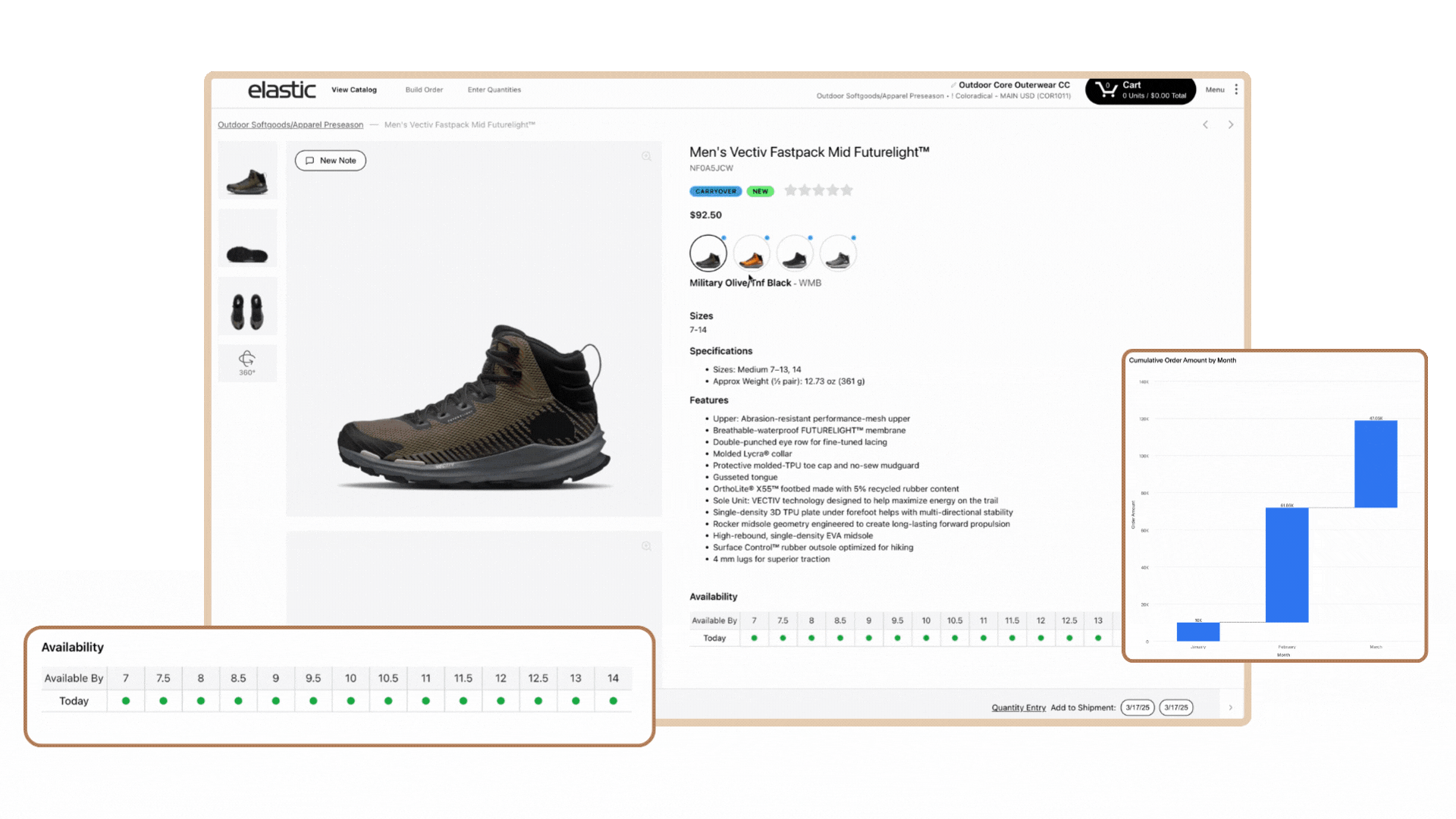Click the New Note button
This screenshot has height=819, width=1456.
coord(331,161)
